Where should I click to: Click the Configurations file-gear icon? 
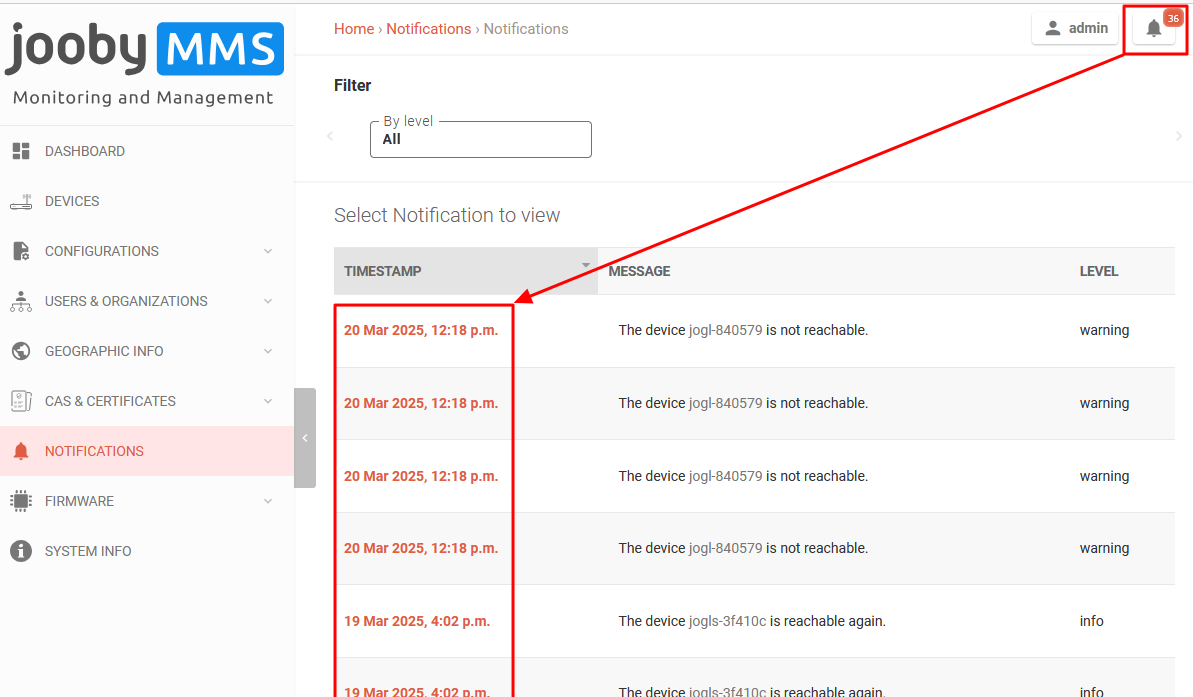pos(21,251)
